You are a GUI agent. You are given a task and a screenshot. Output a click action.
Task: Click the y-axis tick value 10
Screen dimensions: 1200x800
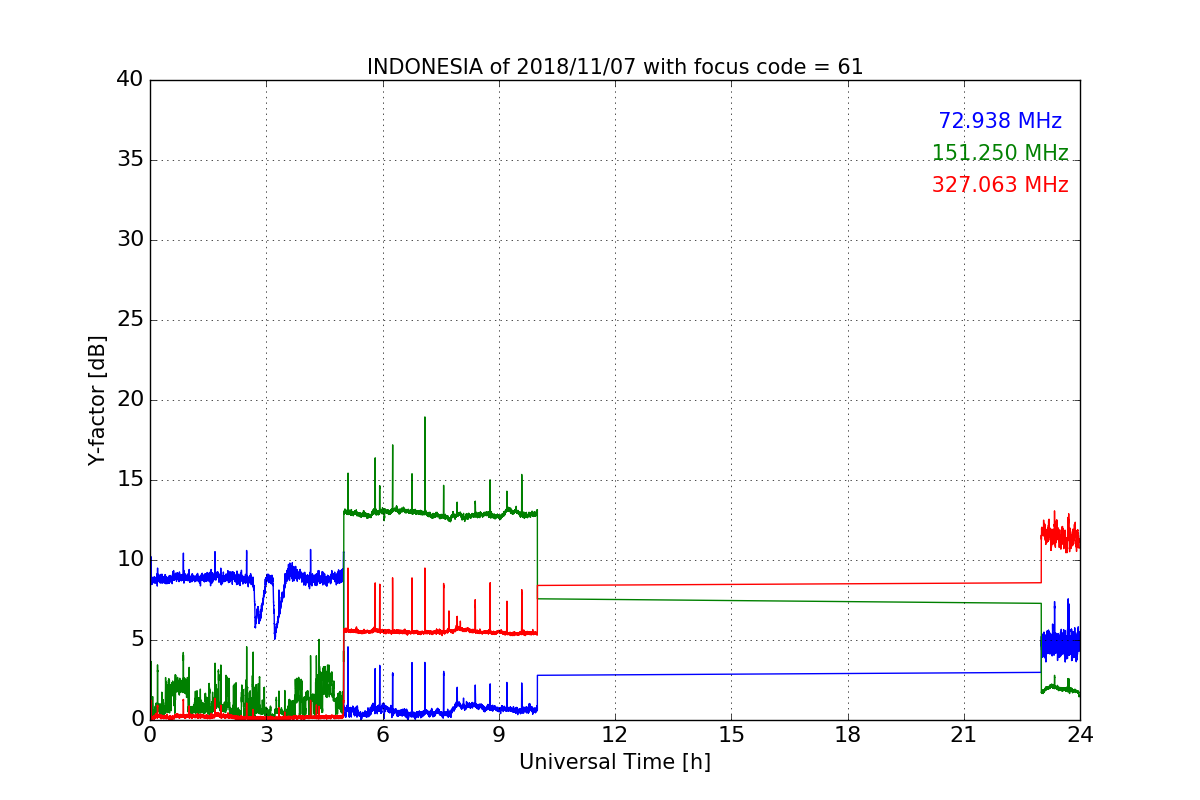coord(130,560)
